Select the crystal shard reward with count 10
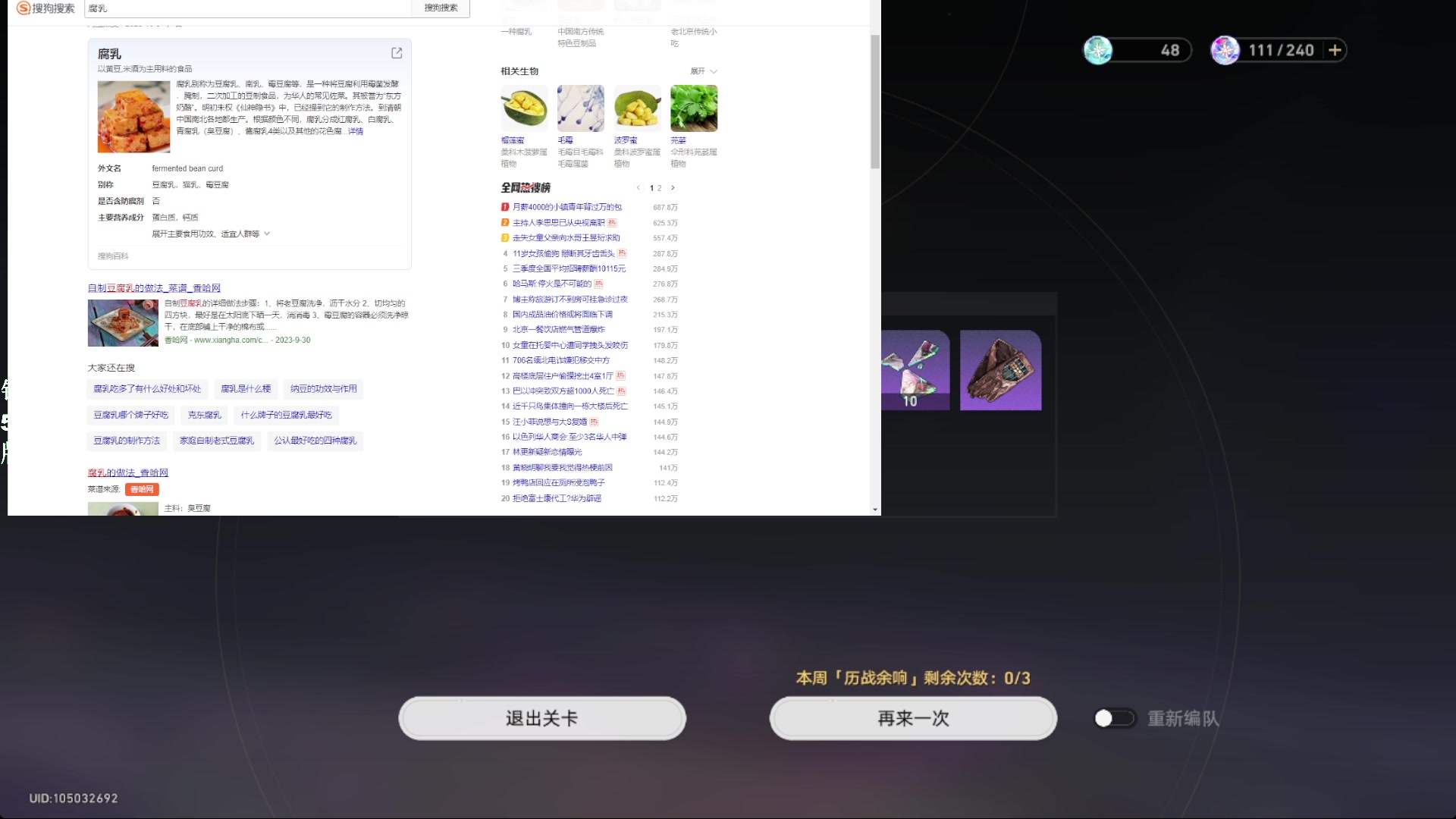The width and height of the screenshot is (1456, 819). pos(915,370)
